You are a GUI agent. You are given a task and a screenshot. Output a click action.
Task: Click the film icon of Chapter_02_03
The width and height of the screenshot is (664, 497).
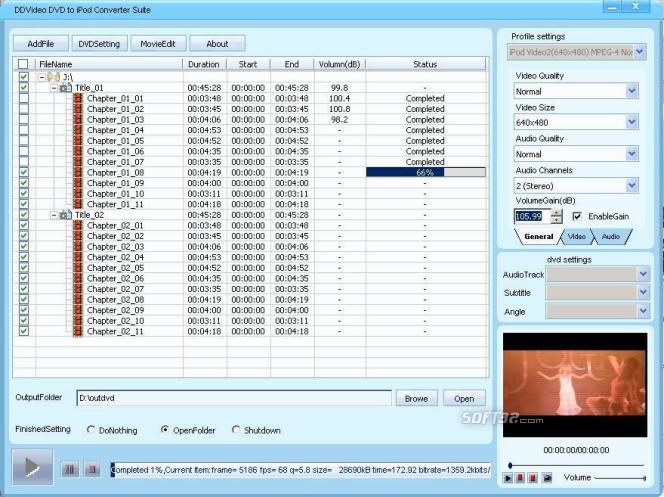click(x=78, y=247)
